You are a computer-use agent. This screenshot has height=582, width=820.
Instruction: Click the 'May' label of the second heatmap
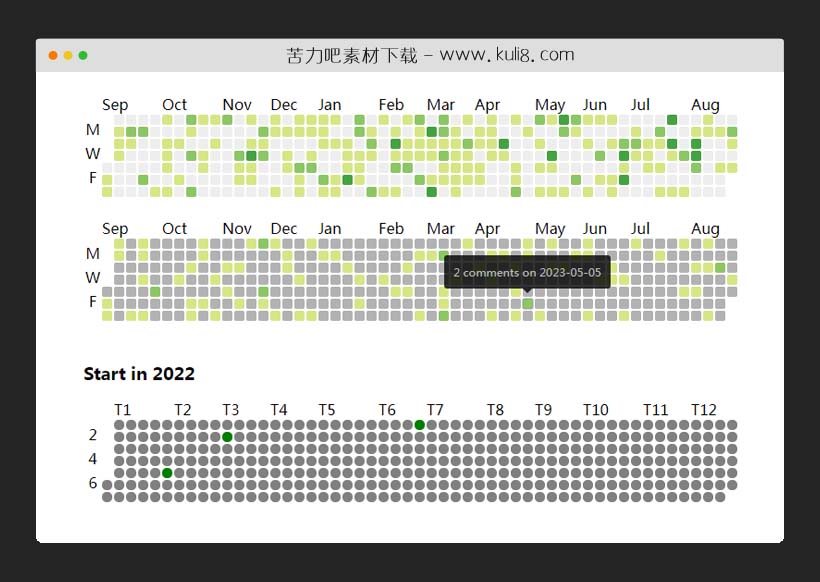[x=550, y=229]
